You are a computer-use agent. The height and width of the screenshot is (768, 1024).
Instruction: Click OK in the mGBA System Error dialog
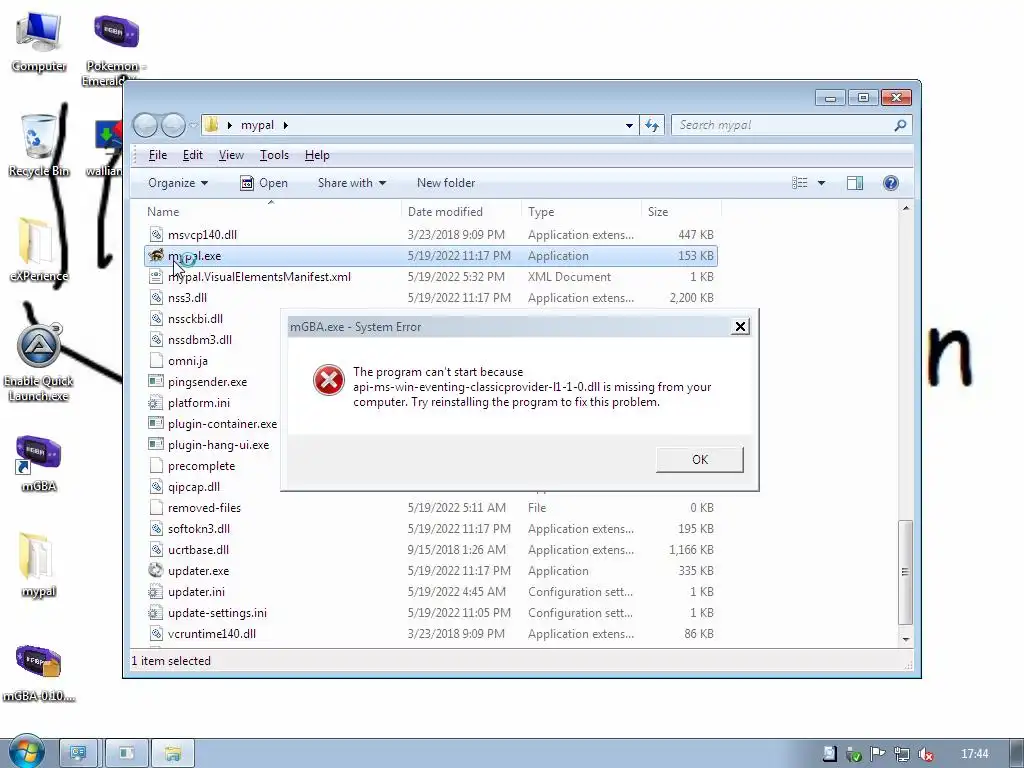699,459
